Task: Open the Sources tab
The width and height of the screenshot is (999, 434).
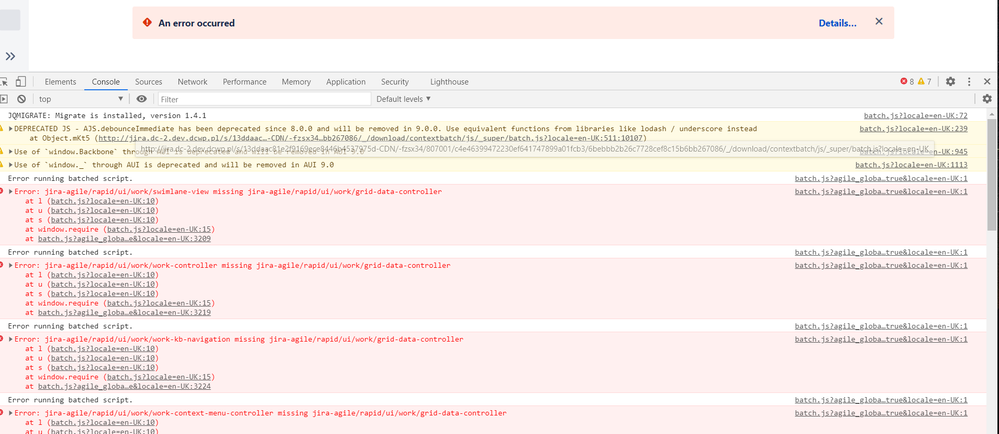Action: coord(148,82)
